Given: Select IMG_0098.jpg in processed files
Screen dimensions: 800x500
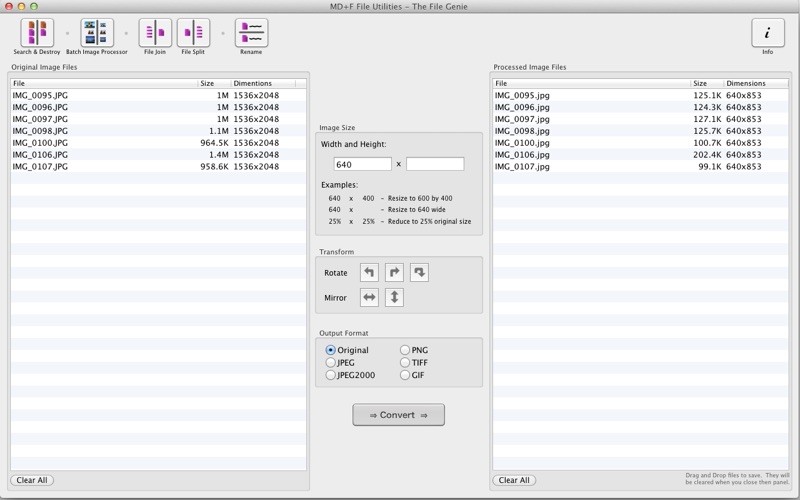Looking at the screenshot, I should tap(640, 131).
